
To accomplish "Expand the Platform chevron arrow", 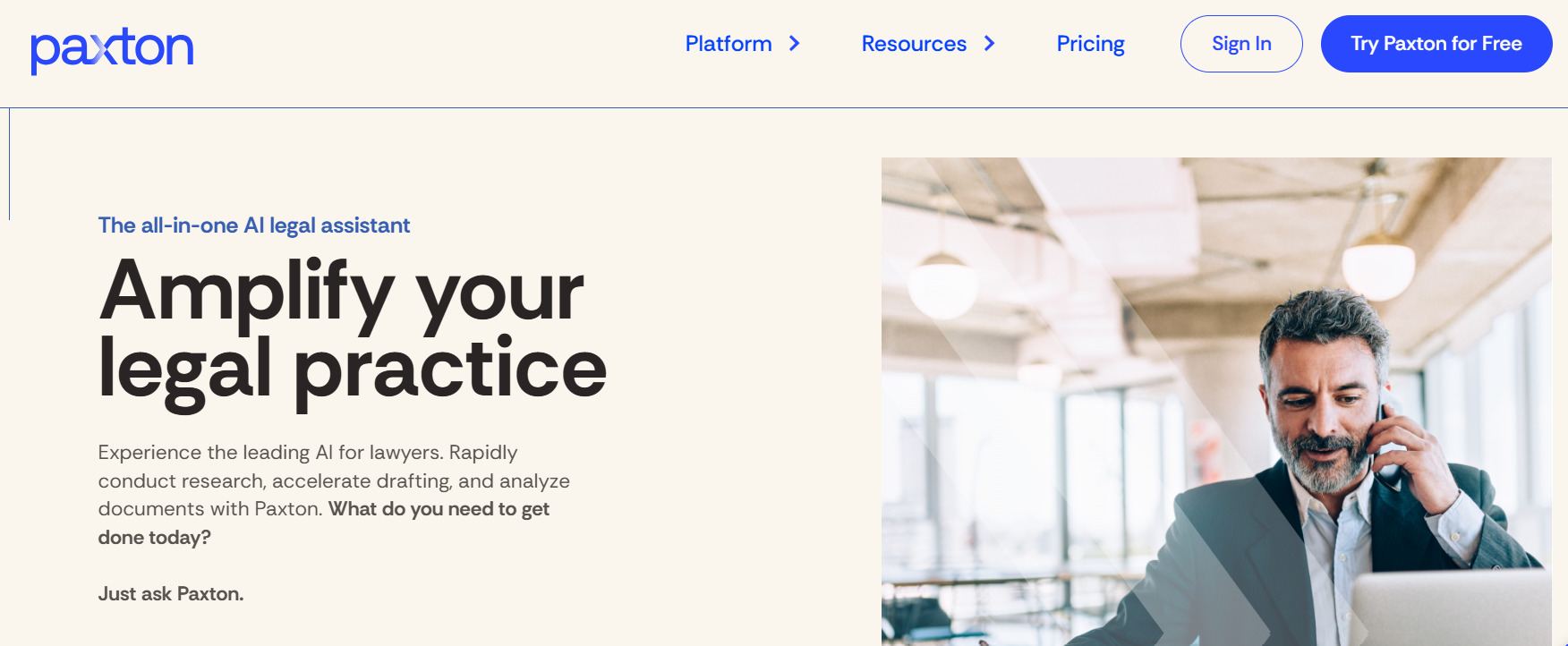I will point(794,44).
